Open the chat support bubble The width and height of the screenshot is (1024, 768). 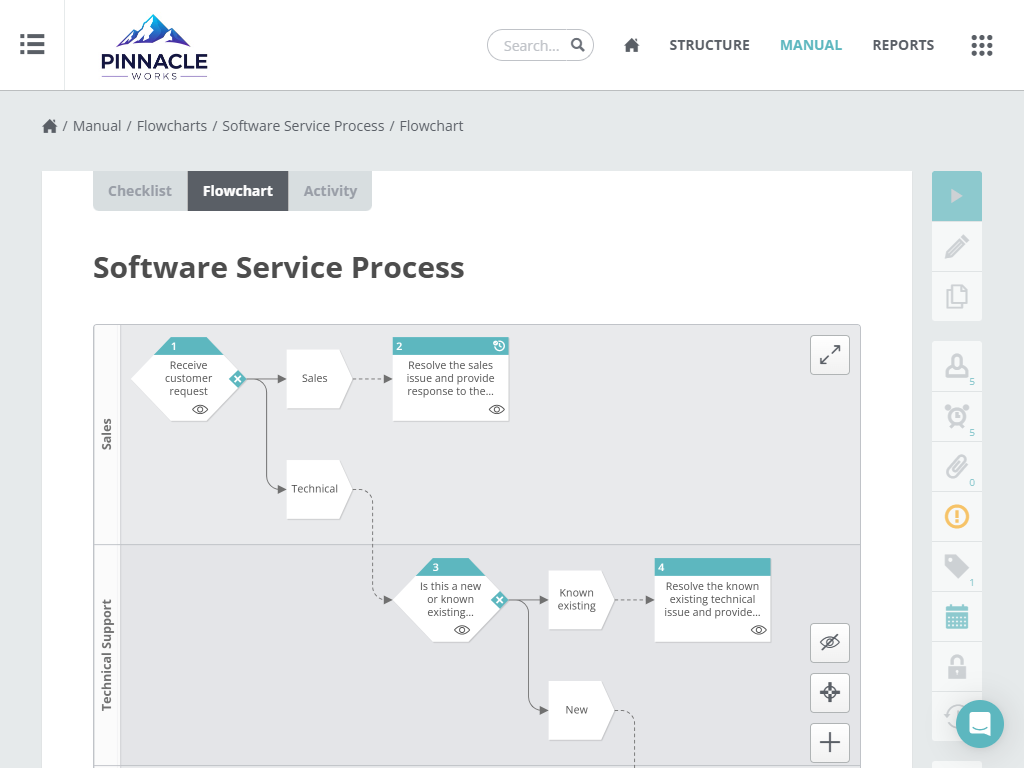tap(980, 724)
